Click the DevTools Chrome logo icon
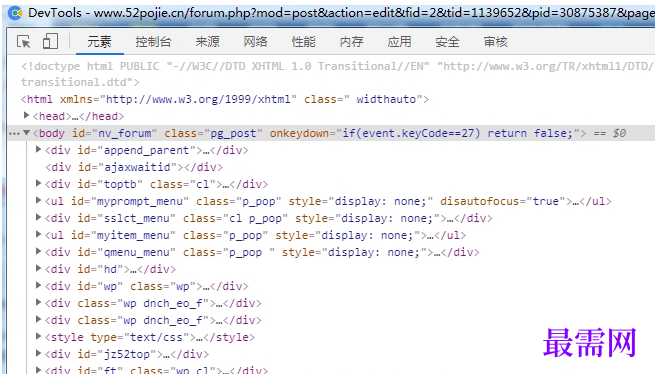 [15, 13]
